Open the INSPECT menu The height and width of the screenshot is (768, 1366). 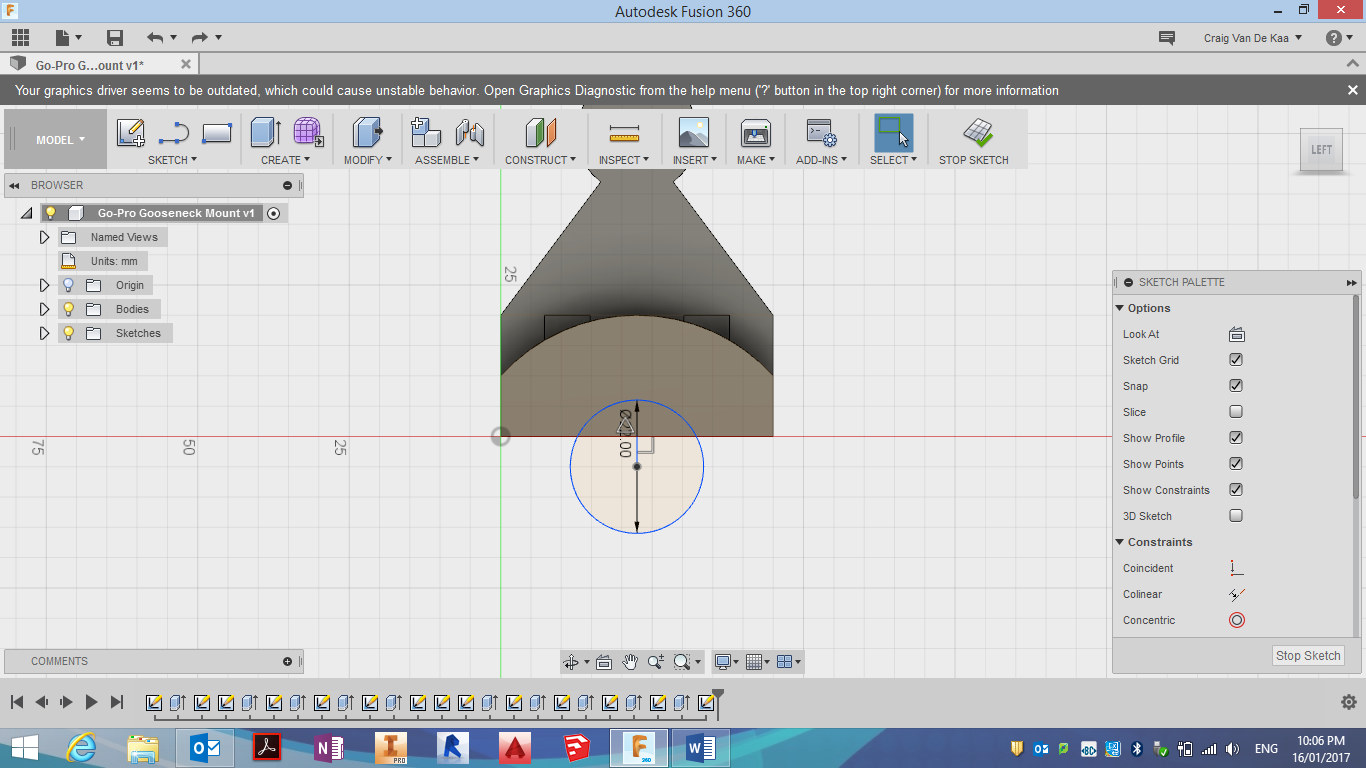(x=624, y=160)
